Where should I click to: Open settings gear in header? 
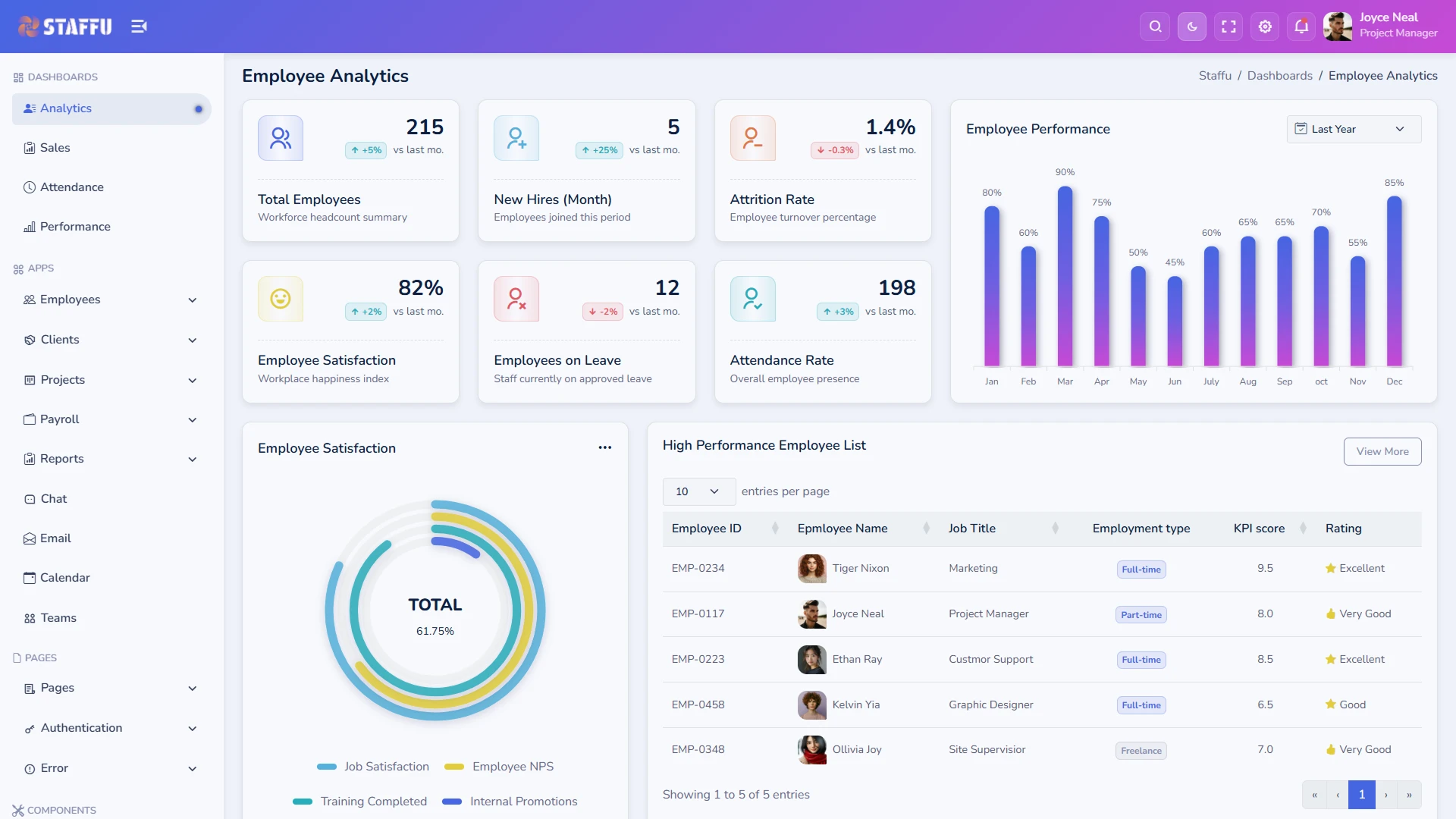point(1265,27)
